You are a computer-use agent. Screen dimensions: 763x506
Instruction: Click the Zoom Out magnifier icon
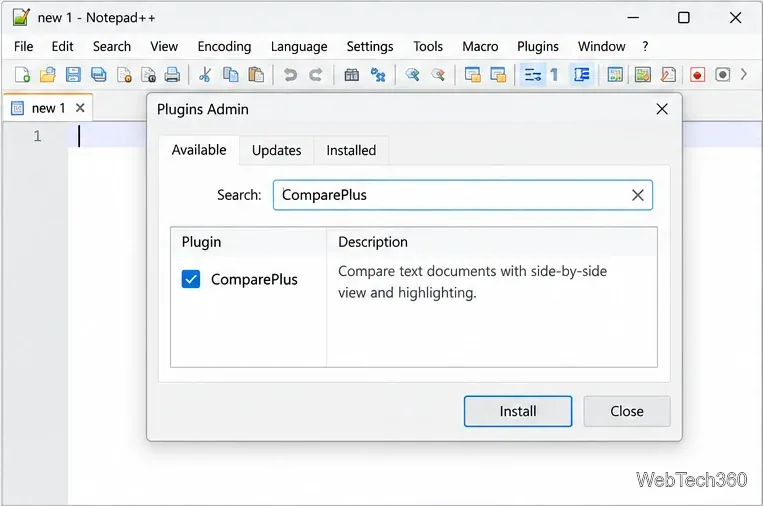(x=438, y=74)
